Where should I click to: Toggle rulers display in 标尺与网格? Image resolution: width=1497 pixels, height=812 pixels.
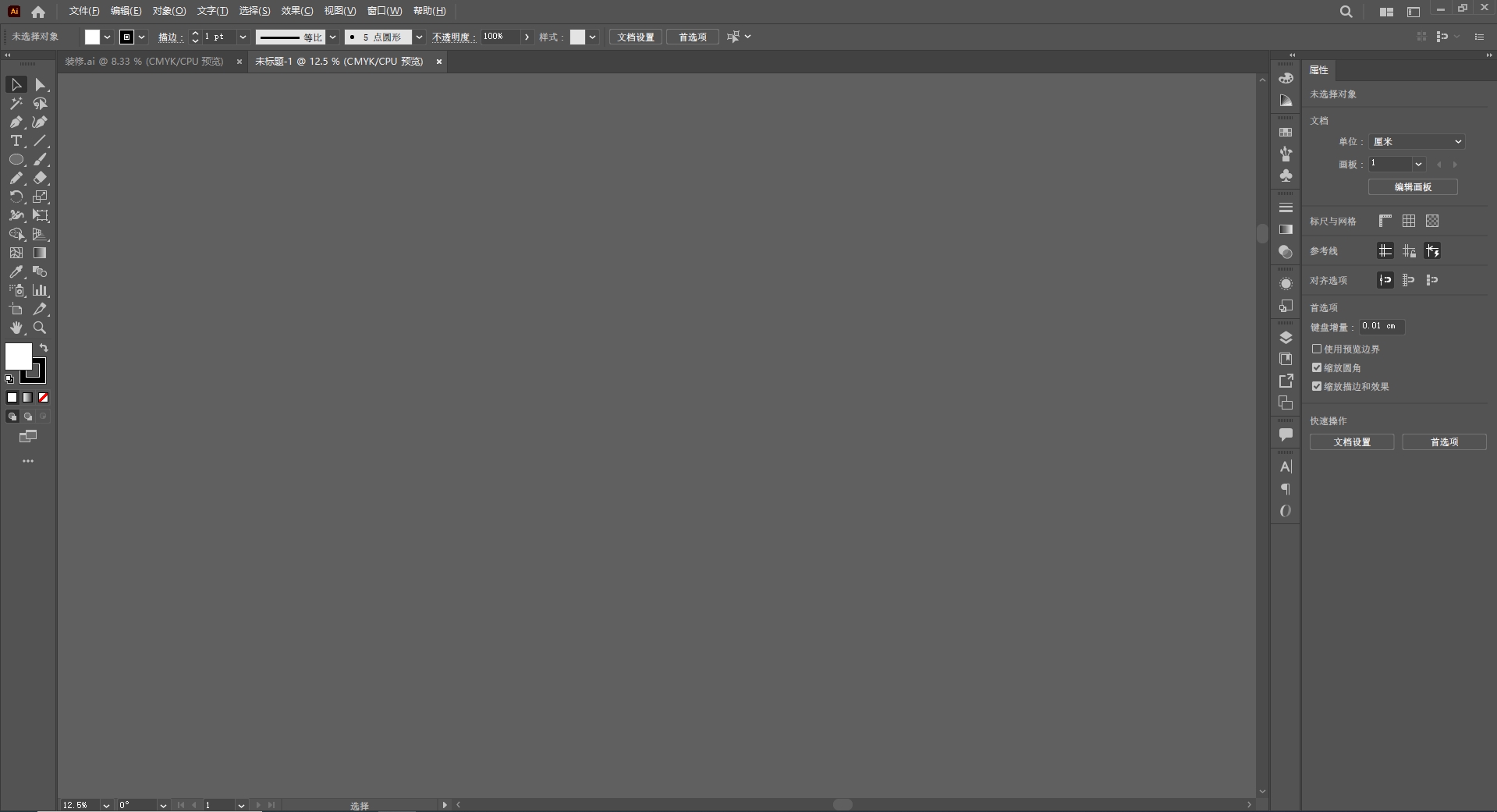(x=1385, y=221)
